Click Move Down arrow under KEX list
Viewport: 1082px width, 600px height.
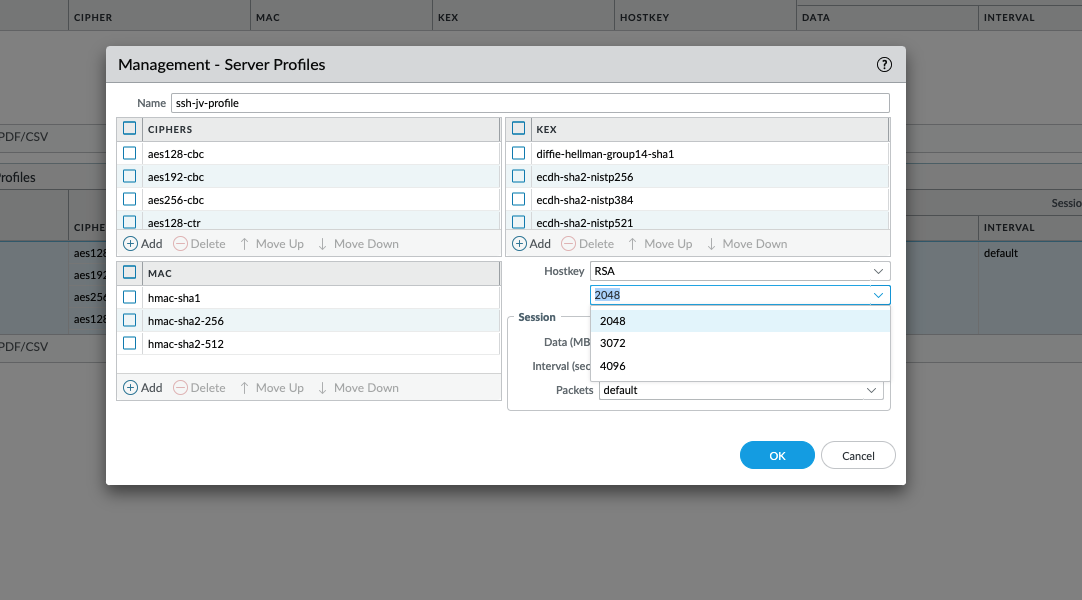tap(711, 244)
